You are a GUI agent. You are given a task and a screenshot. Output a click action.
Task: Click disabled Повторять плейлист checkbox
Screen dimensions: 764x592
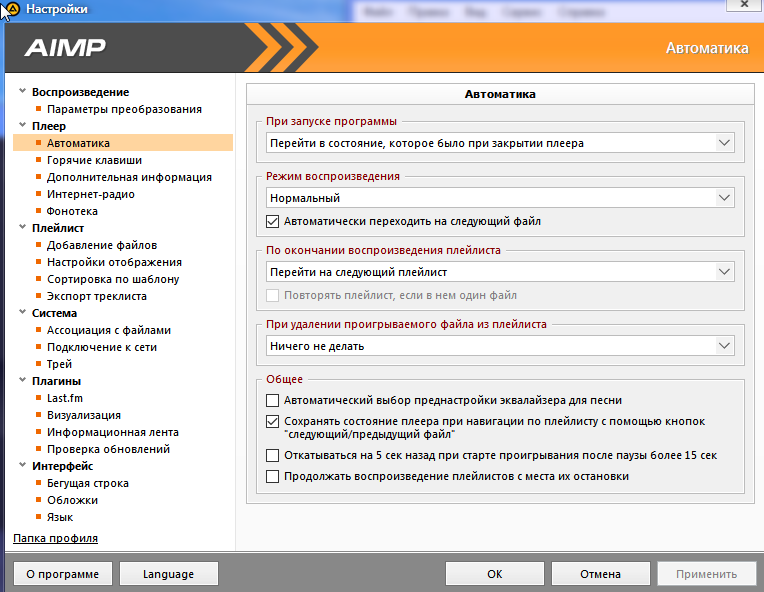pyautogui.click(x=272, y=295)
